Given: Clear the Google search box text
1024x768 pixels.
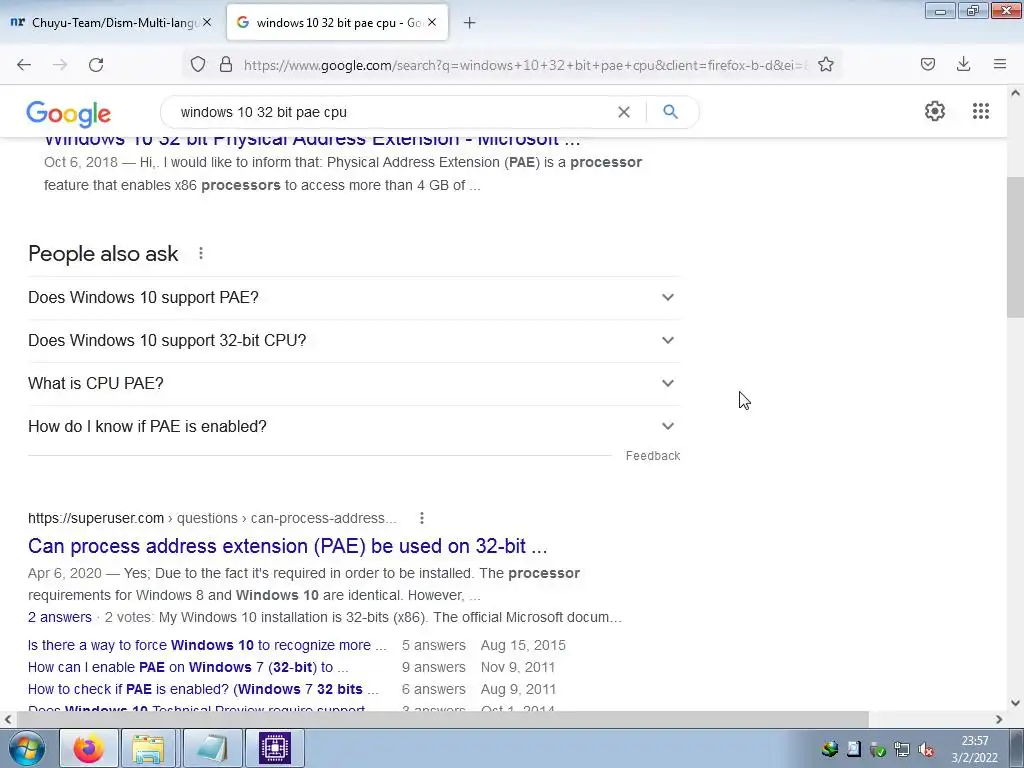Looking at the screenshot, I should click(624, 112).
